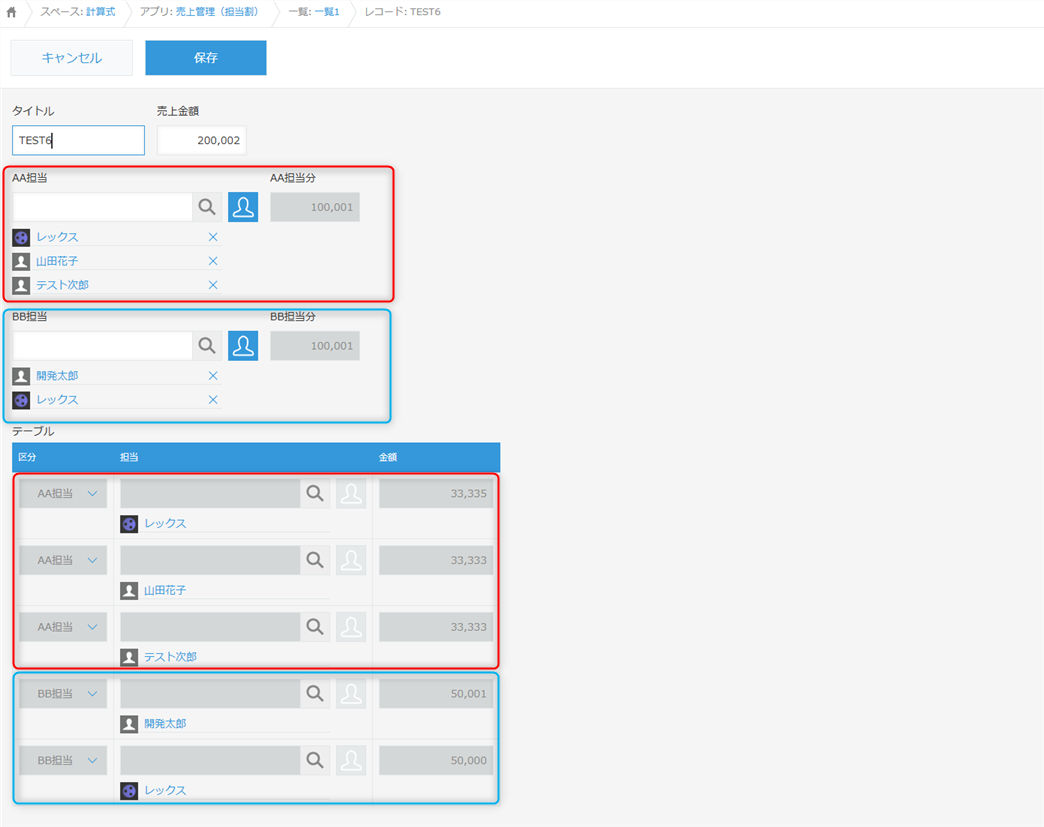Image resolution: width=1044 pixels, height=827 pixels.
Task: Click search icon in table row above テスト次郎
Action: coord(315,627)
